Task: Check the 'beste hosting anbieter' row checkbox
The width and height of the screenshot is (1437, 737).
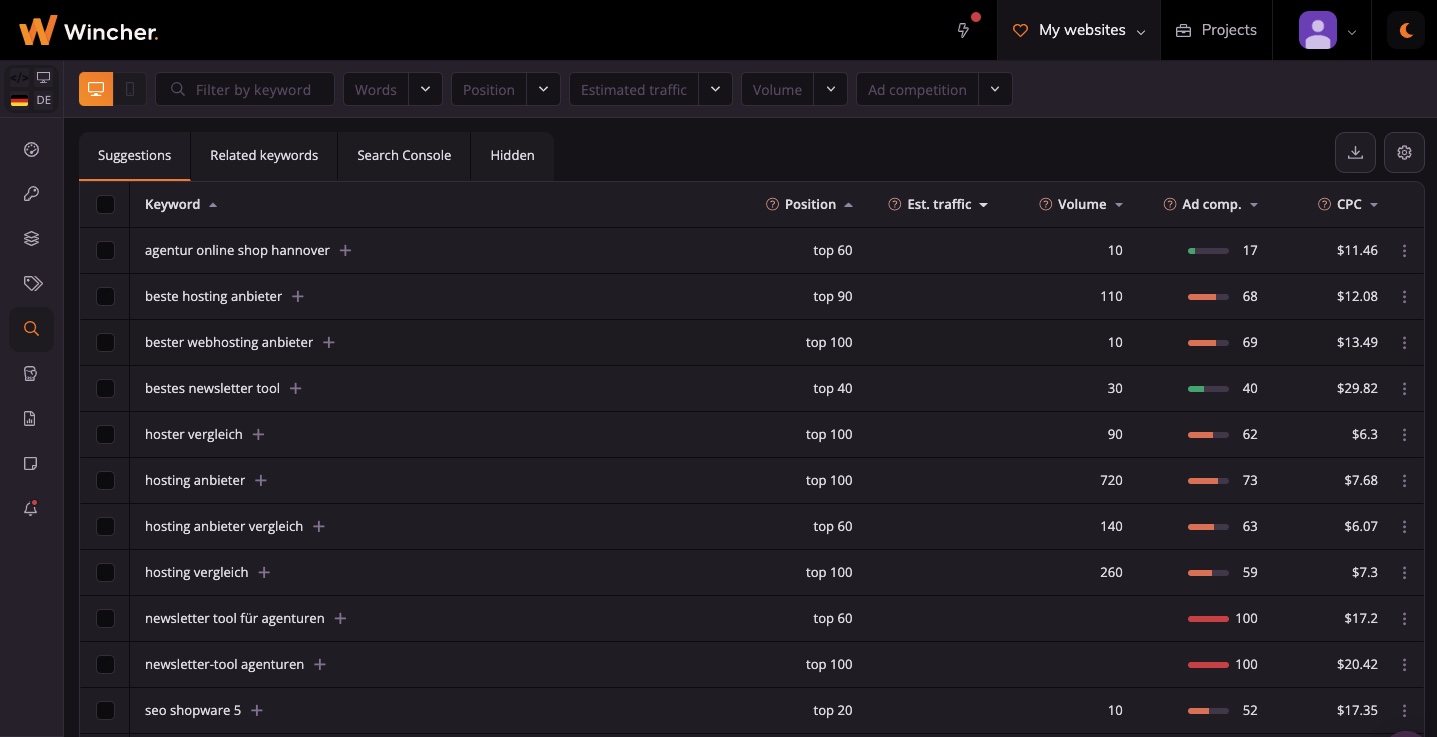Action: pos(105,296)
